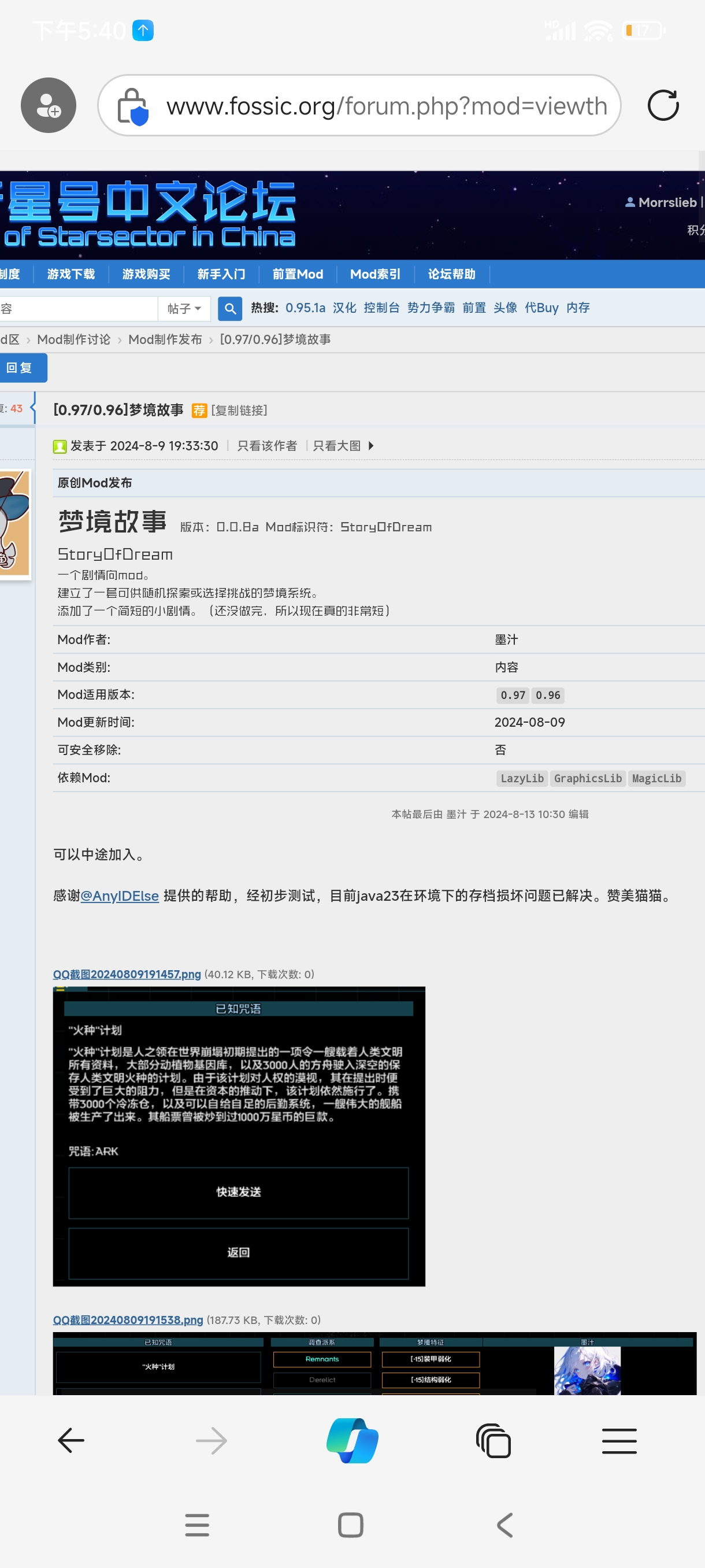The image size is (705, 1568).
Task: Tap hot search term 内存
Action: coord(578,308)
